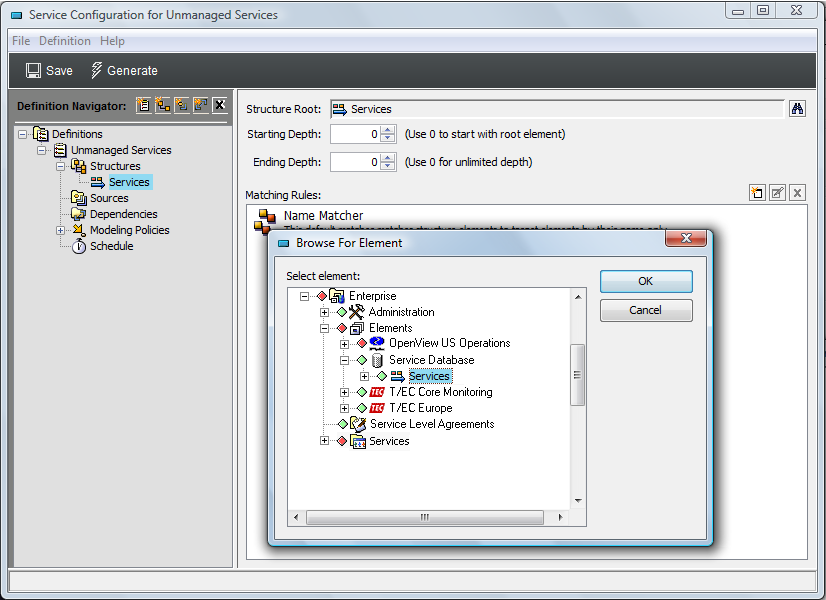Select T/EC Core Monitoring element

click(441, 392)
